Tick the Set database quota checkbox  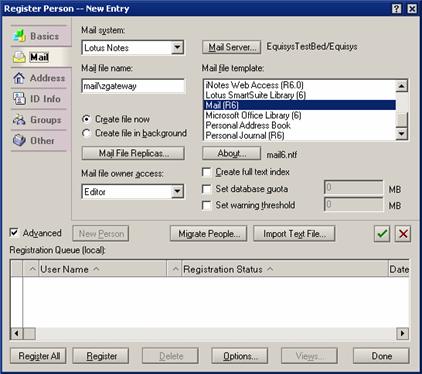(x=207, y=189)
